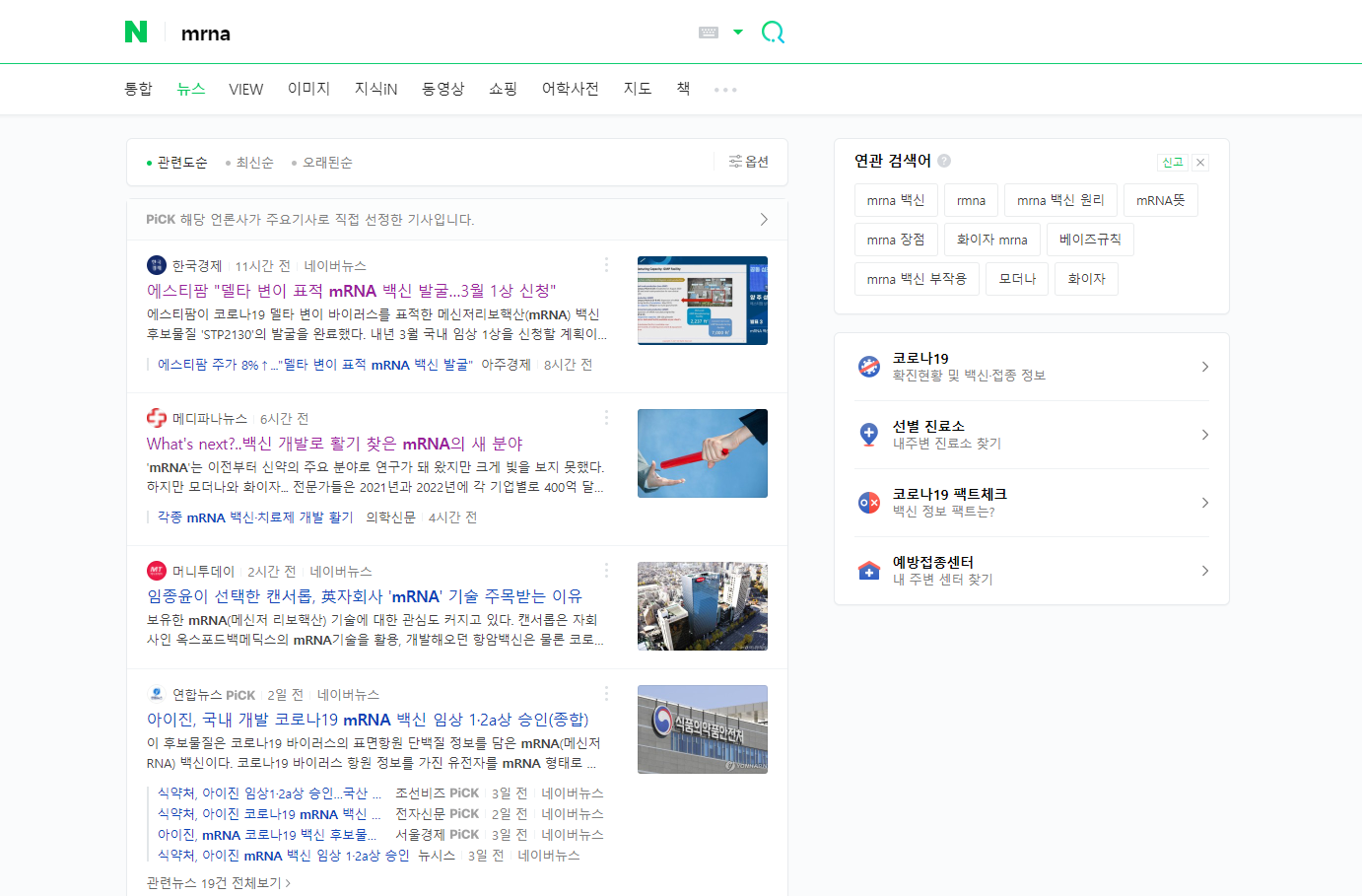Expand 코로나19 확진현황 chevron
Screen dimensions: 1362x896
(1204, 367)
